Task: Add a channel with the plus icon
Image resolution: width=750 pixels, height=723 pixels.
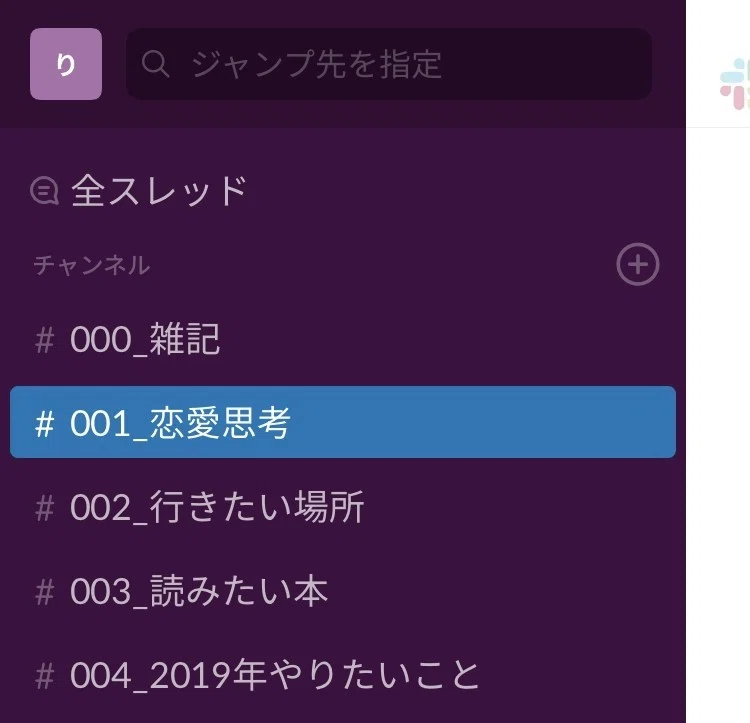Action: (x=638, y=264)
